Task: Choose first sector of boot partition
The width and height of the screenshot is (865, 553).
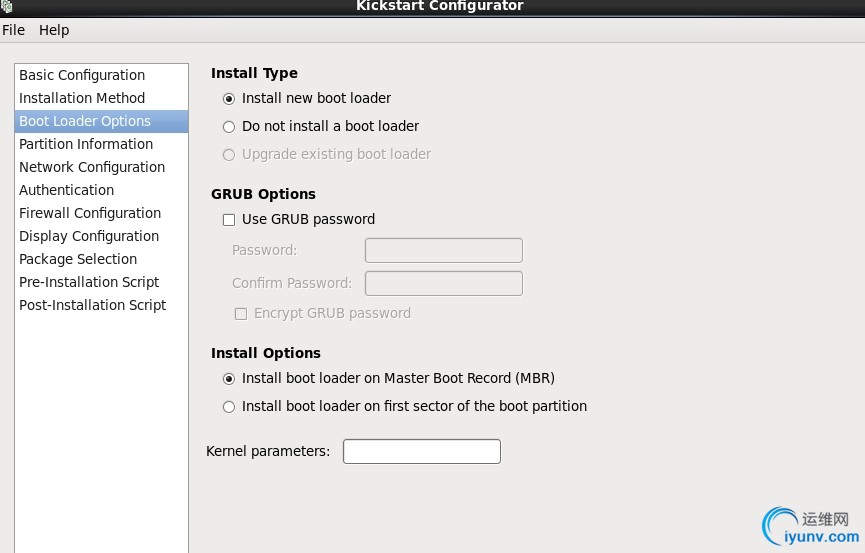Action: pyautogui.click(x=229, y=407)
